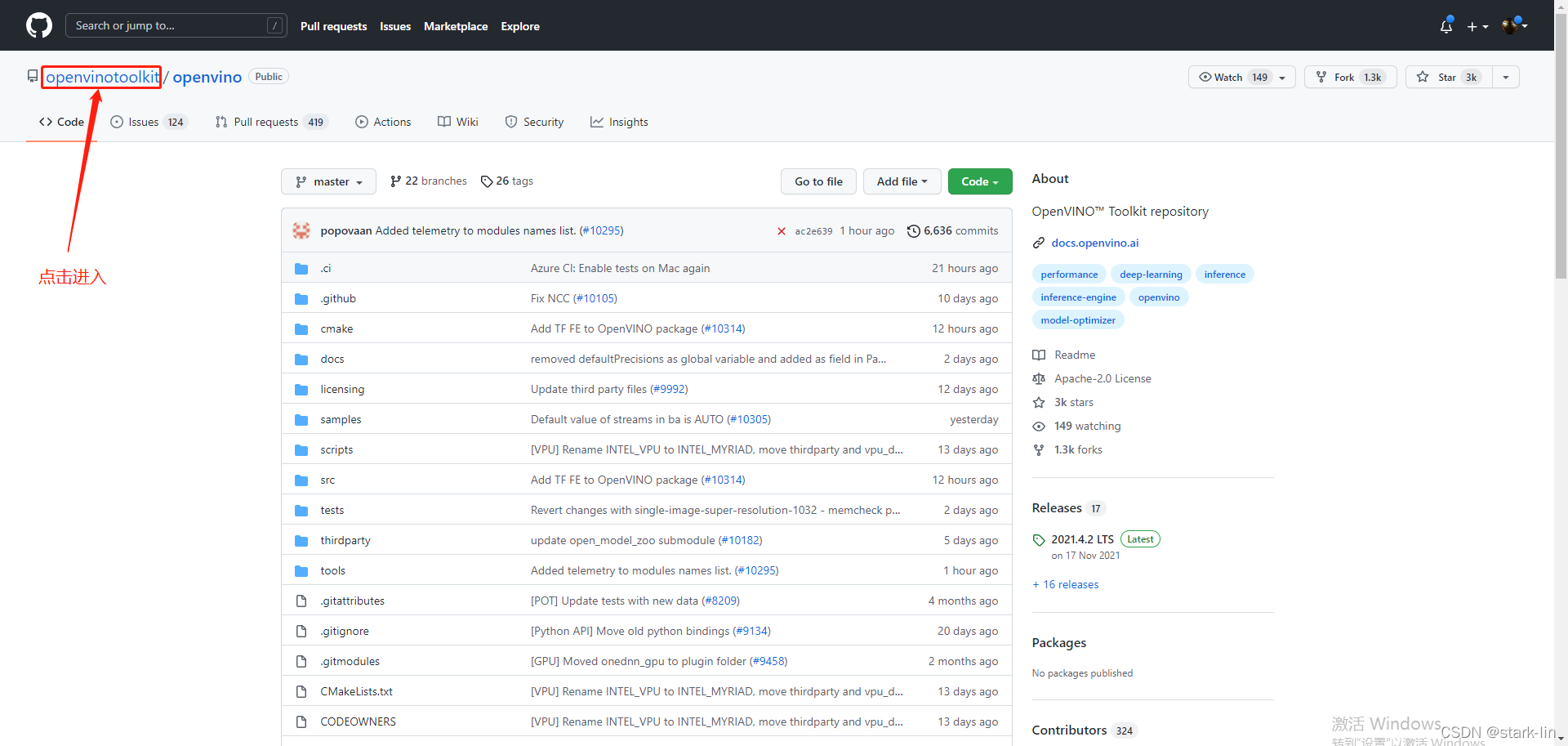Expand the dropdown arrow next to Star
1568x746 pixels.
click(x=1506, y=77)
